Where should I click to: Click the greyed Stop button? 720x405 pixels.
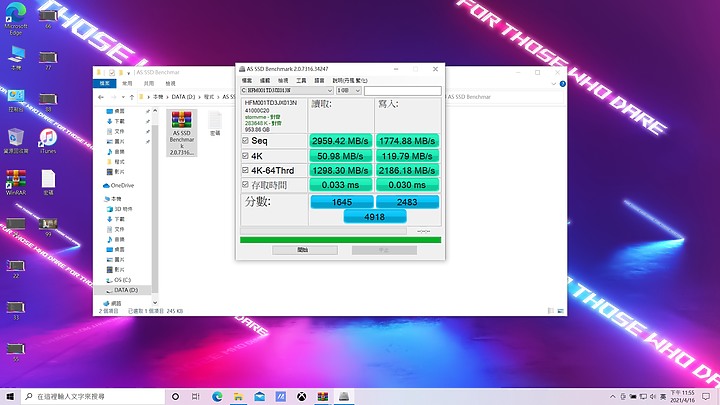(384, 250)
